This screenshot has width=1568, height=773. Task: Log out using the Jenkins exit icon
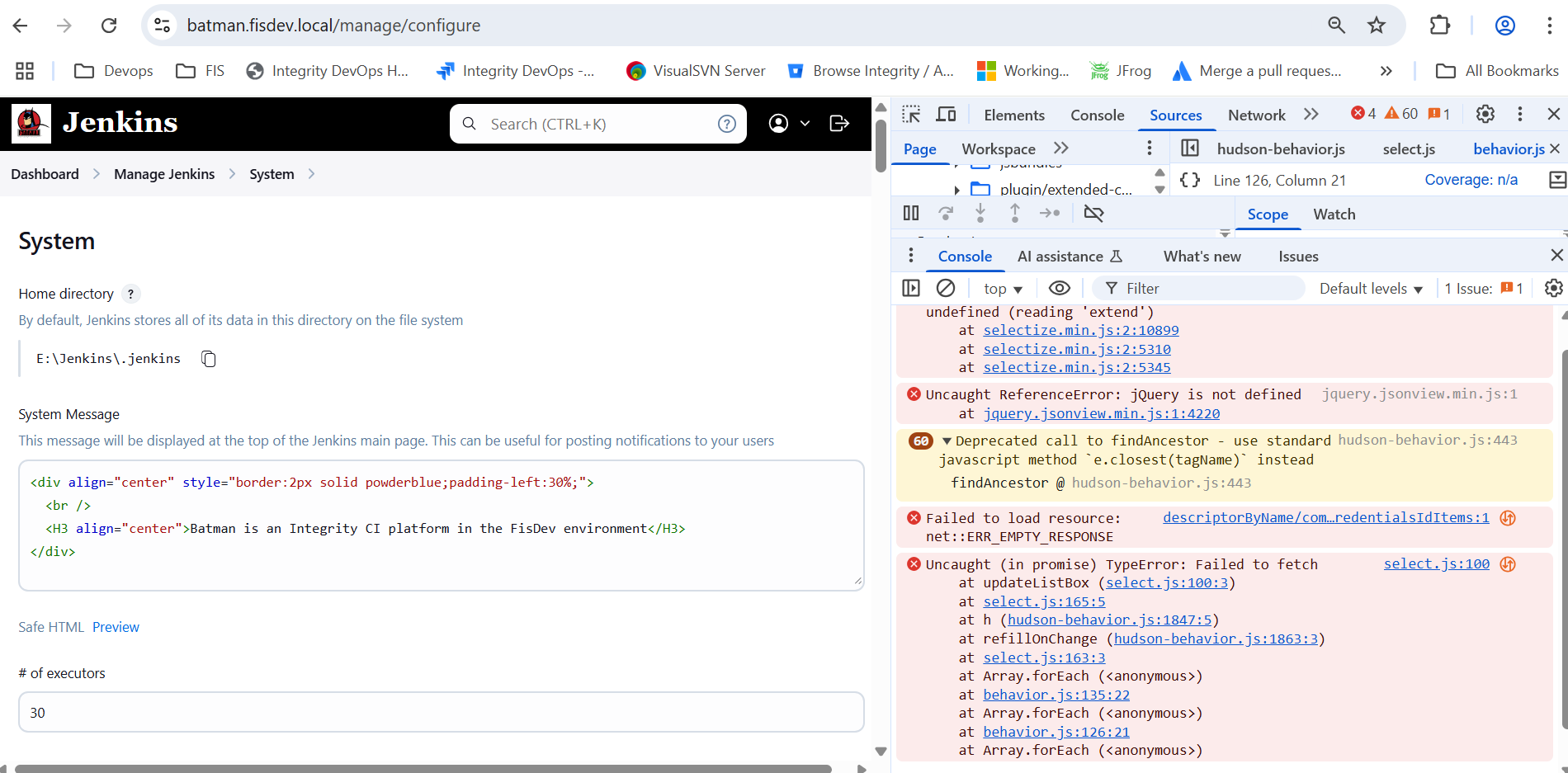click(839, 124)
